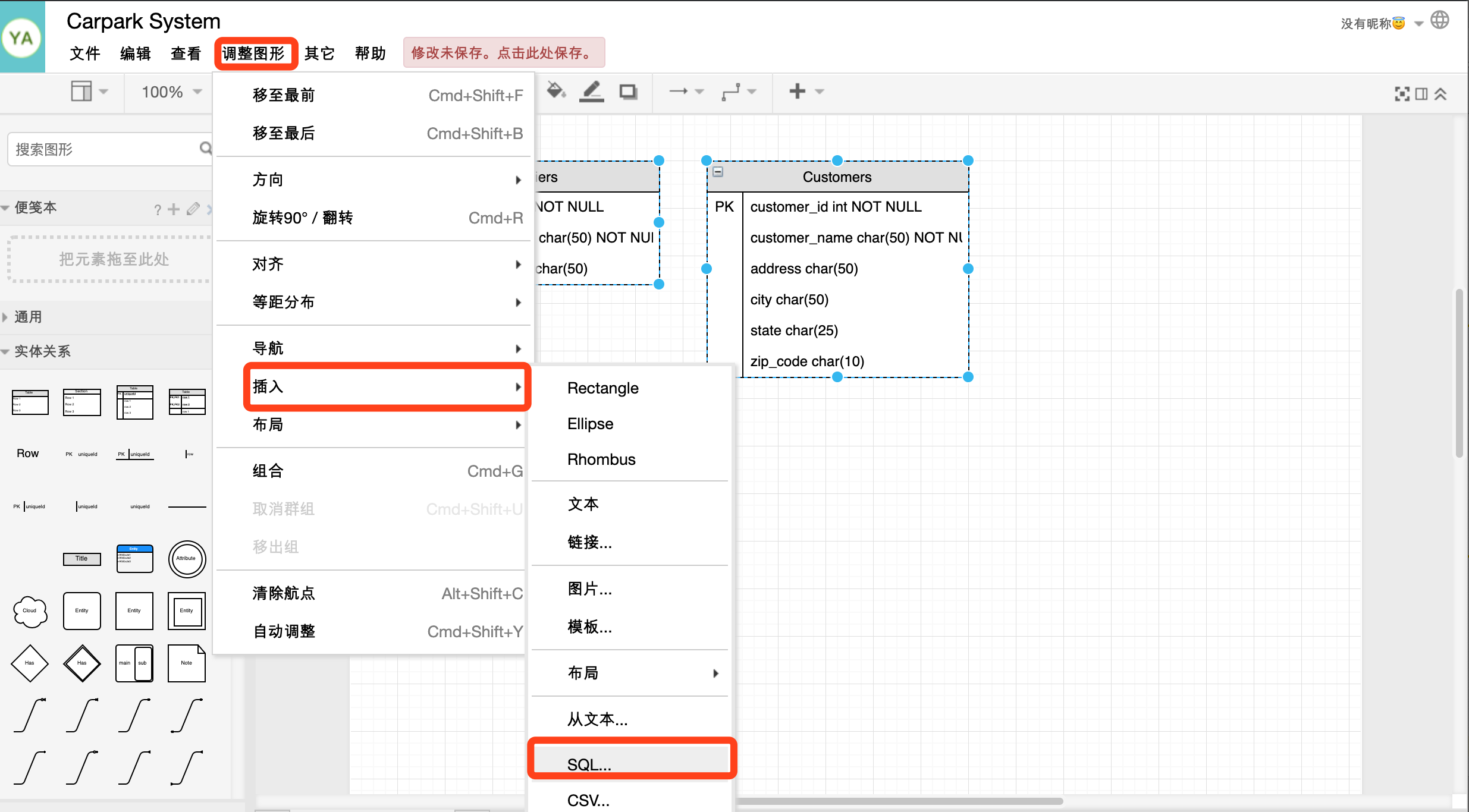Open the user nickname dropdown arrow
1469x812 pixels.
(1418, 24)
